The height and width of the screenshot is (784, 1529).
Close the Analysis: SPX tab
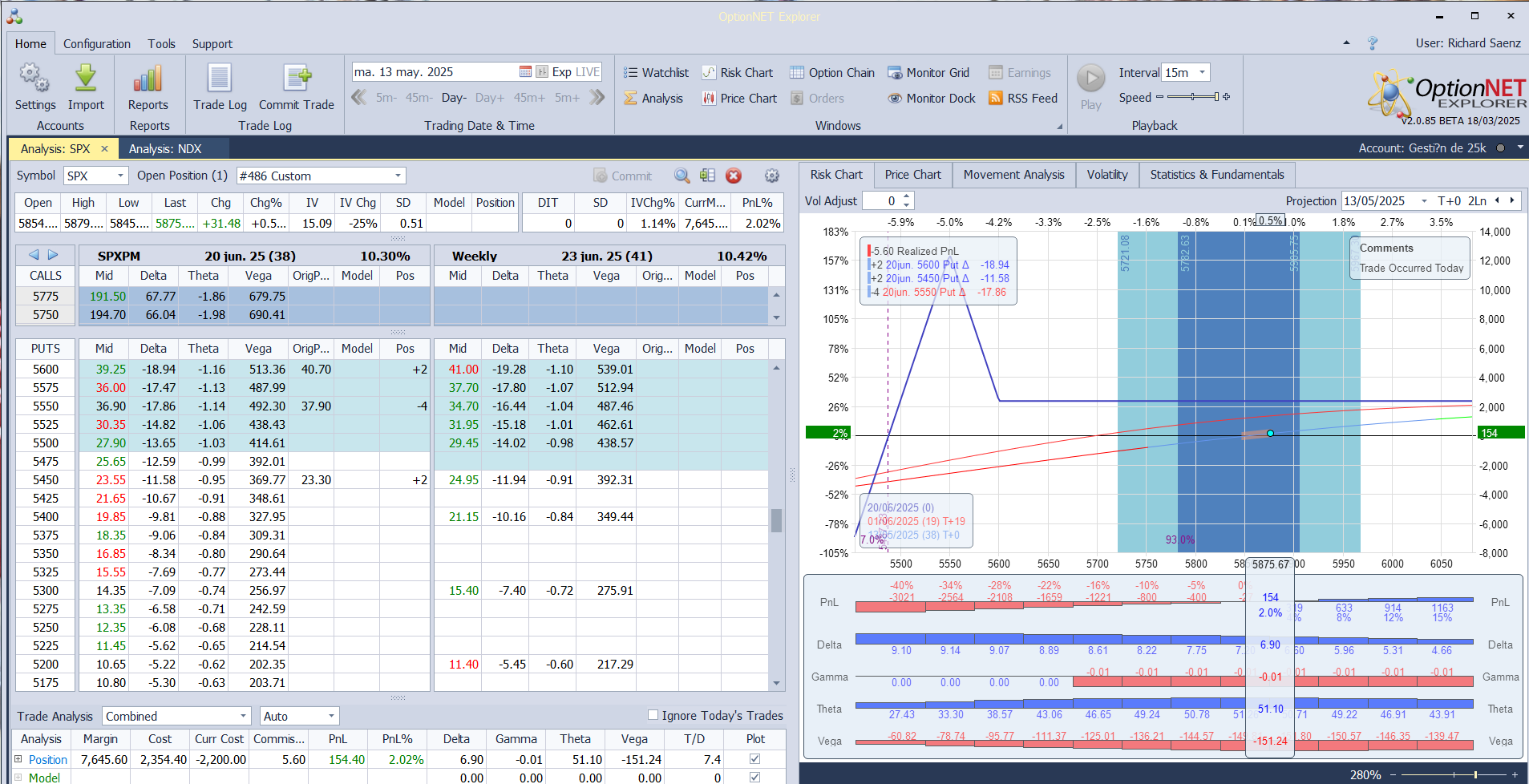104,148
